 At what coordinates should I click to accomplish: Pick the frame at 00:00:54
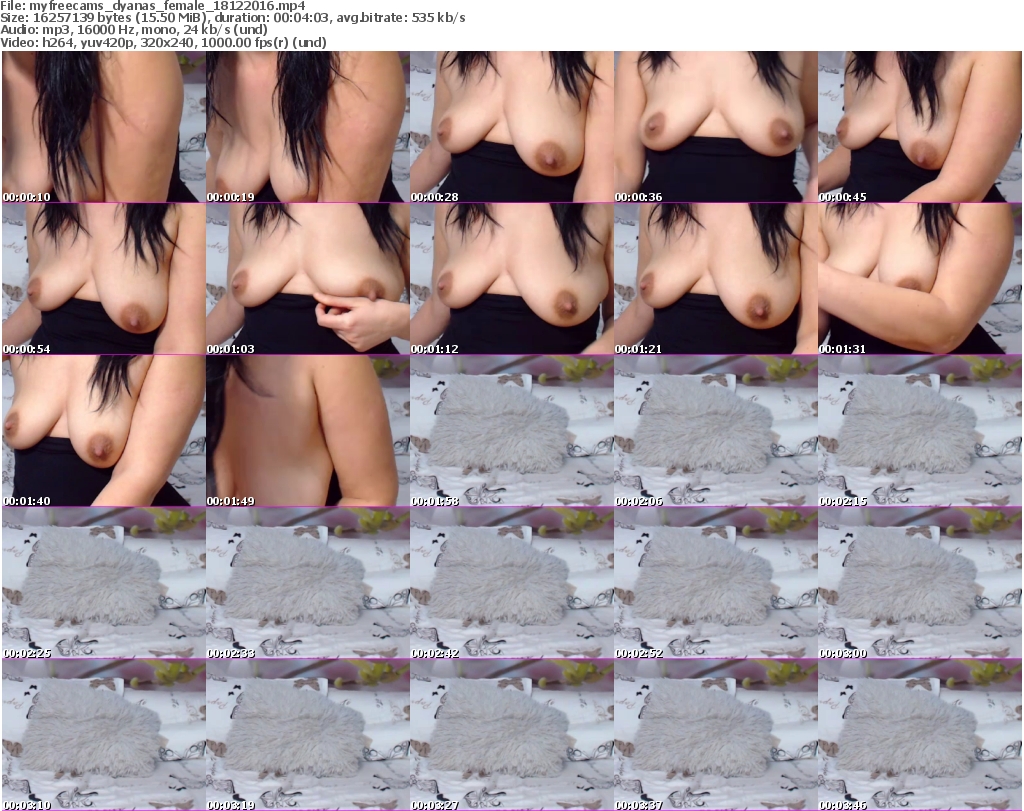click(104, 279)
